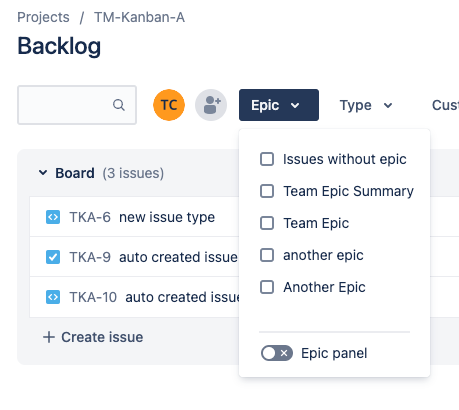Screen dimensions: 459x410
Task: Check the Another Epic checkbox
Action: coord(267,287)
